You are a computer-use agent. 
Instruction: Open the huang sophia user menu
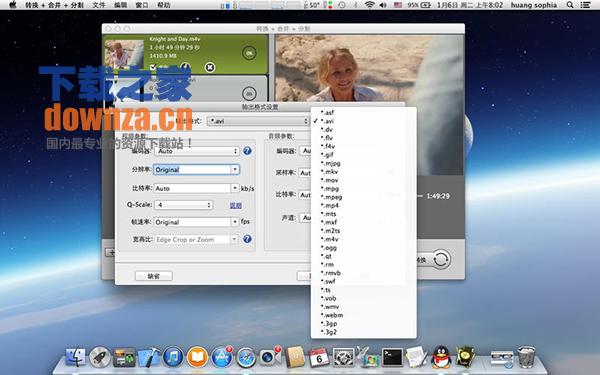coord(533,5)
